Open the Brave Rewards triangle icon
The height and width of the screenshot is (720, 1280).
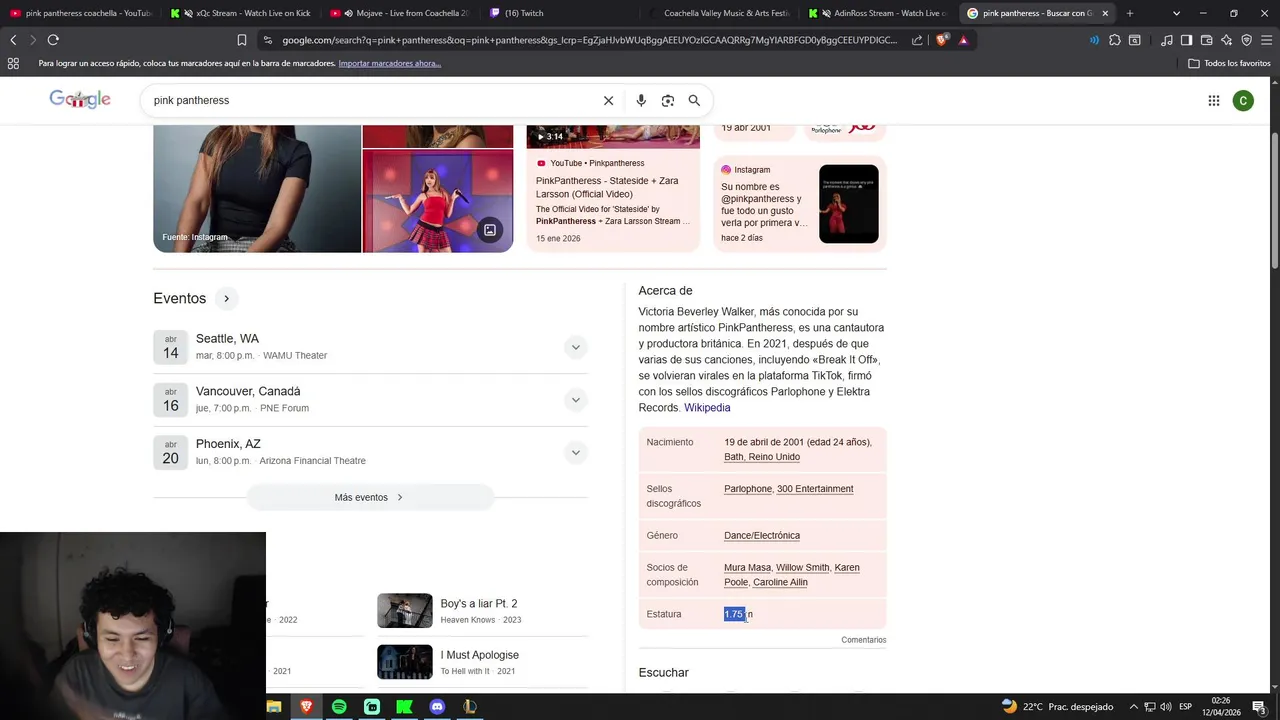[963, 40]
